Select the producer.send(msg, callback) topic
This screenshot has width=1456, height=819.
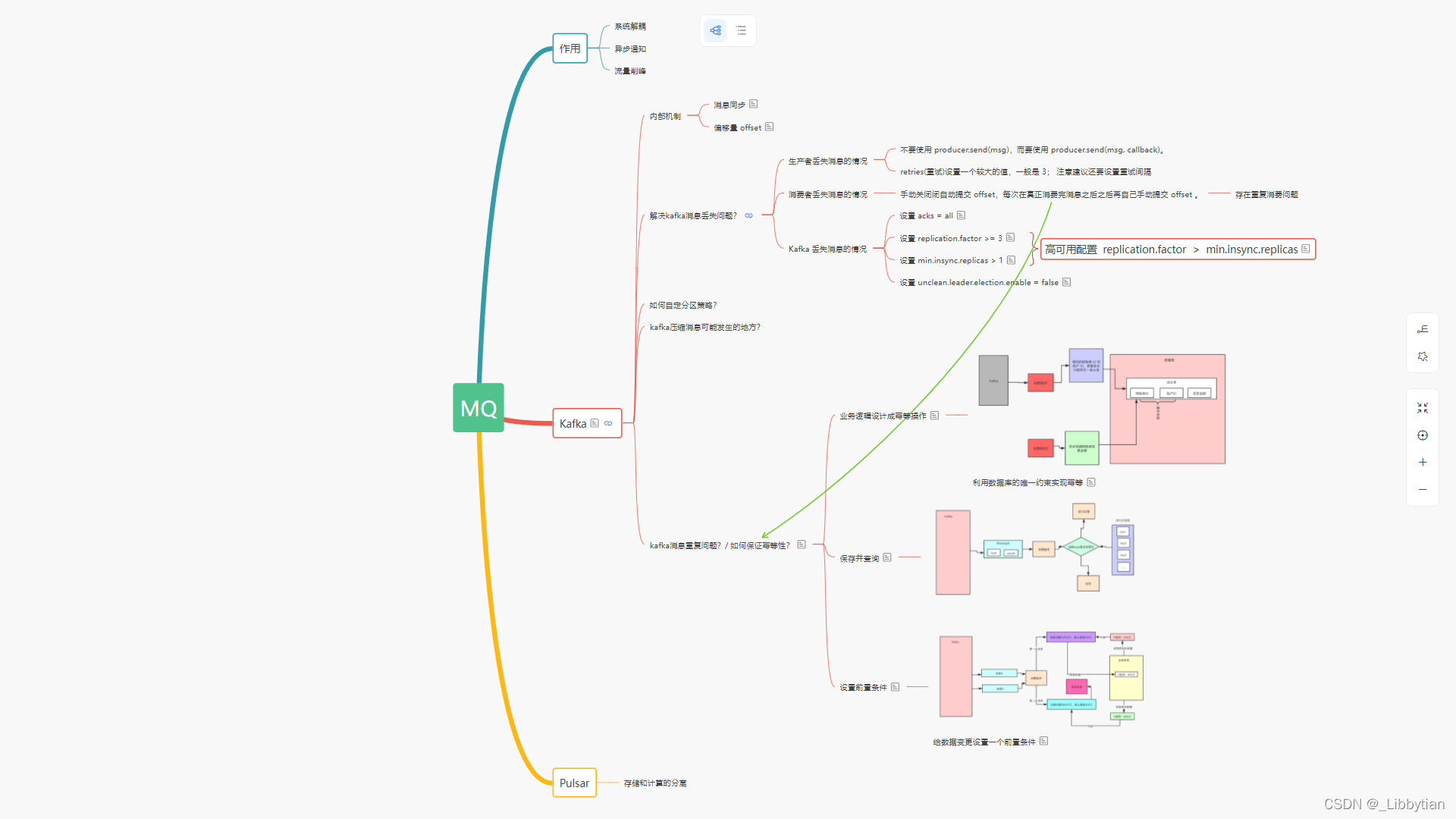[x=1032, y=149]
